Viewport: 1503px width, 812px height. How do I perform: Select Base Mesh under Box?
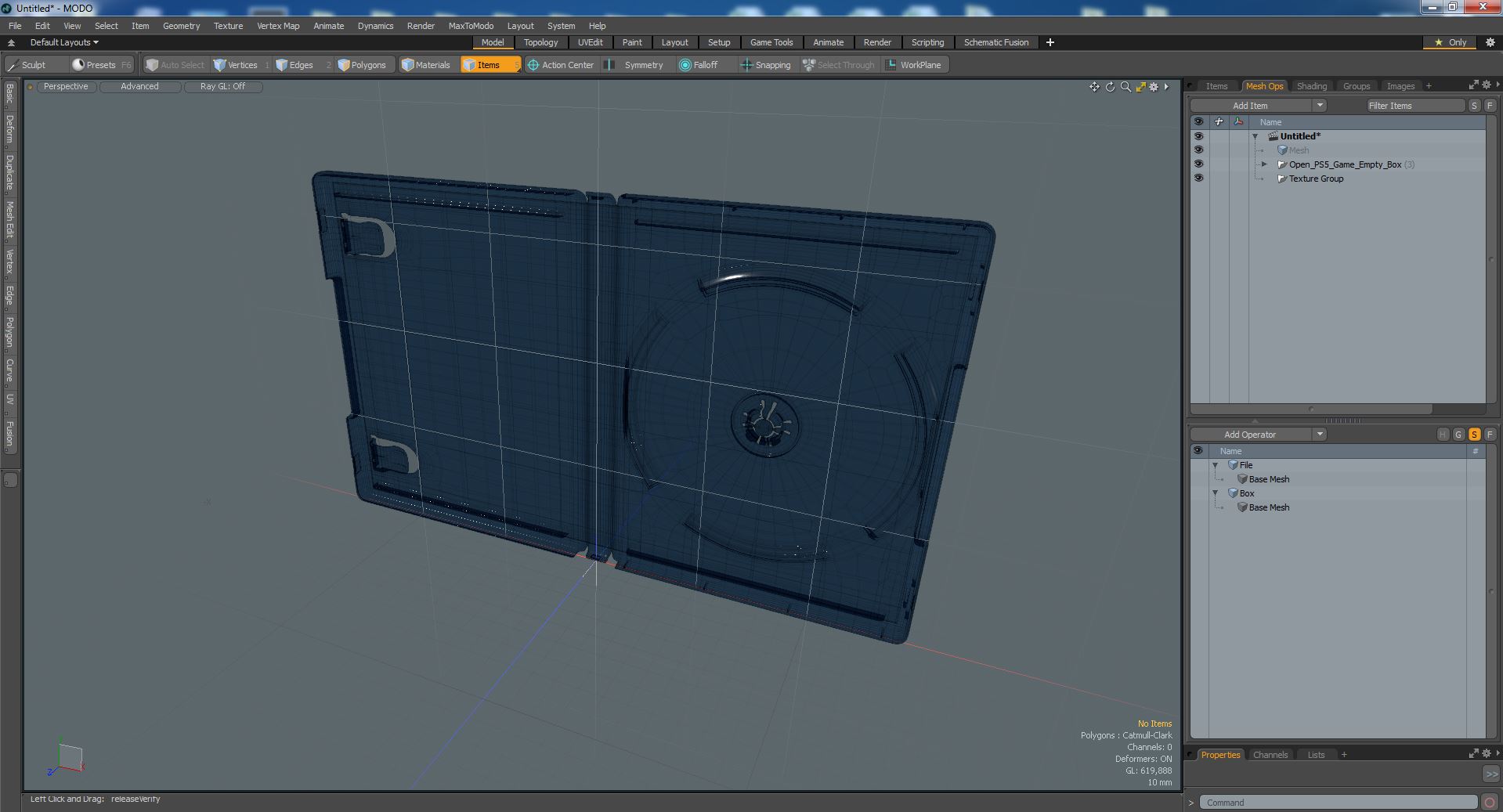pos(1269,507)
